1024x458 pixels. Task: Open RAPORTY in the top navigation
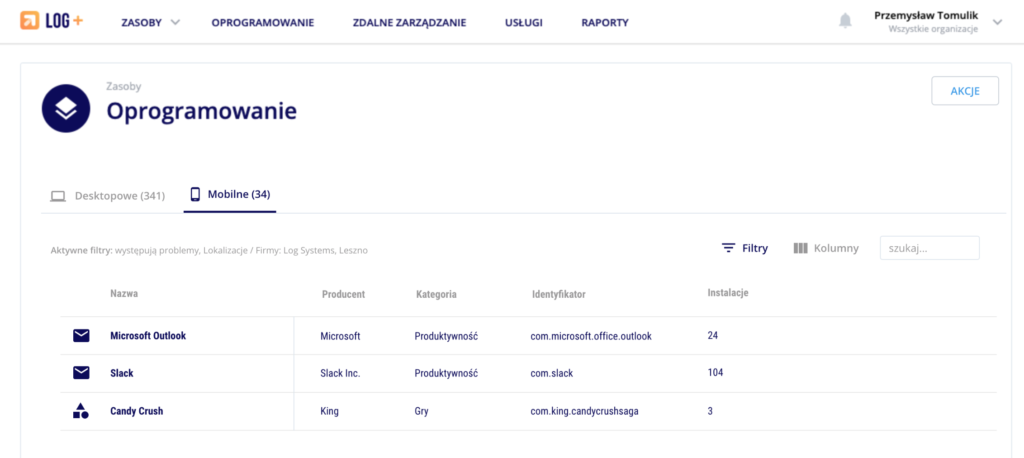605,22
